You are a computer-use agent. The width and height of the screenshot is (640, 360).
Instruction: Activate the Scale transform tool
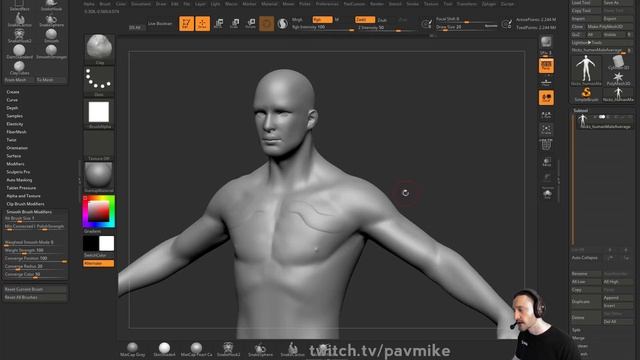pyautogui.click(x=235, y=24)
